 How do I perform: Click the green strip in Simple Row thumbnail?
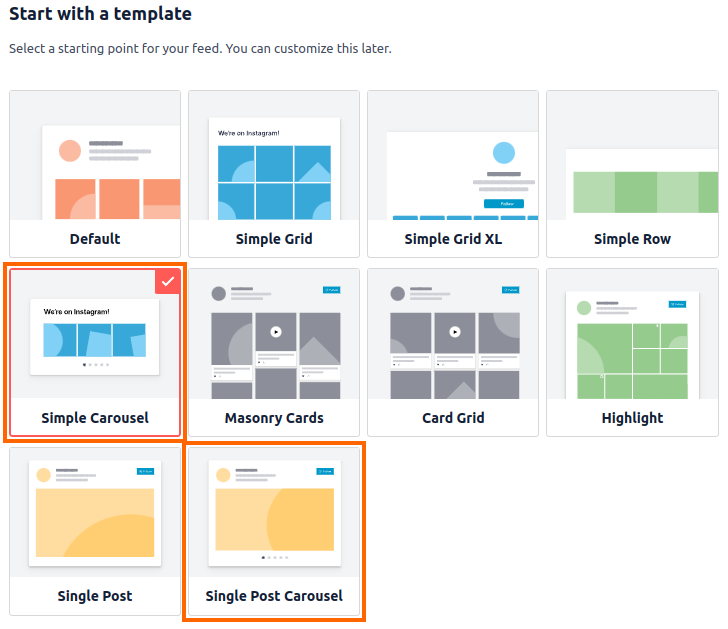click(x=632, y=192)
